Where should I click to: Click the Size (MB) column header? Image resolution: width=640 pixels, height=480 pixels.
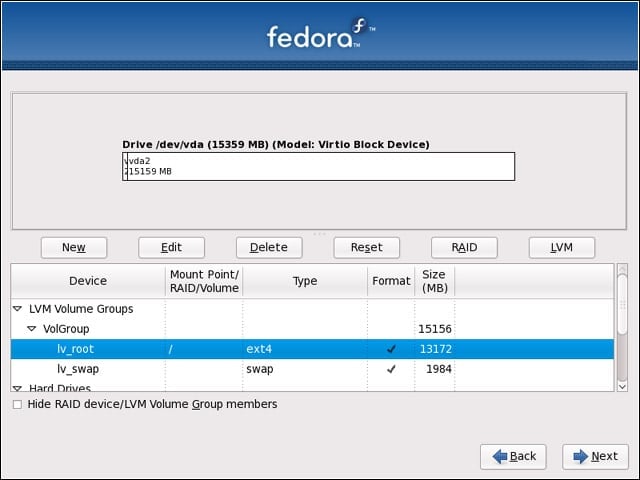435,281
